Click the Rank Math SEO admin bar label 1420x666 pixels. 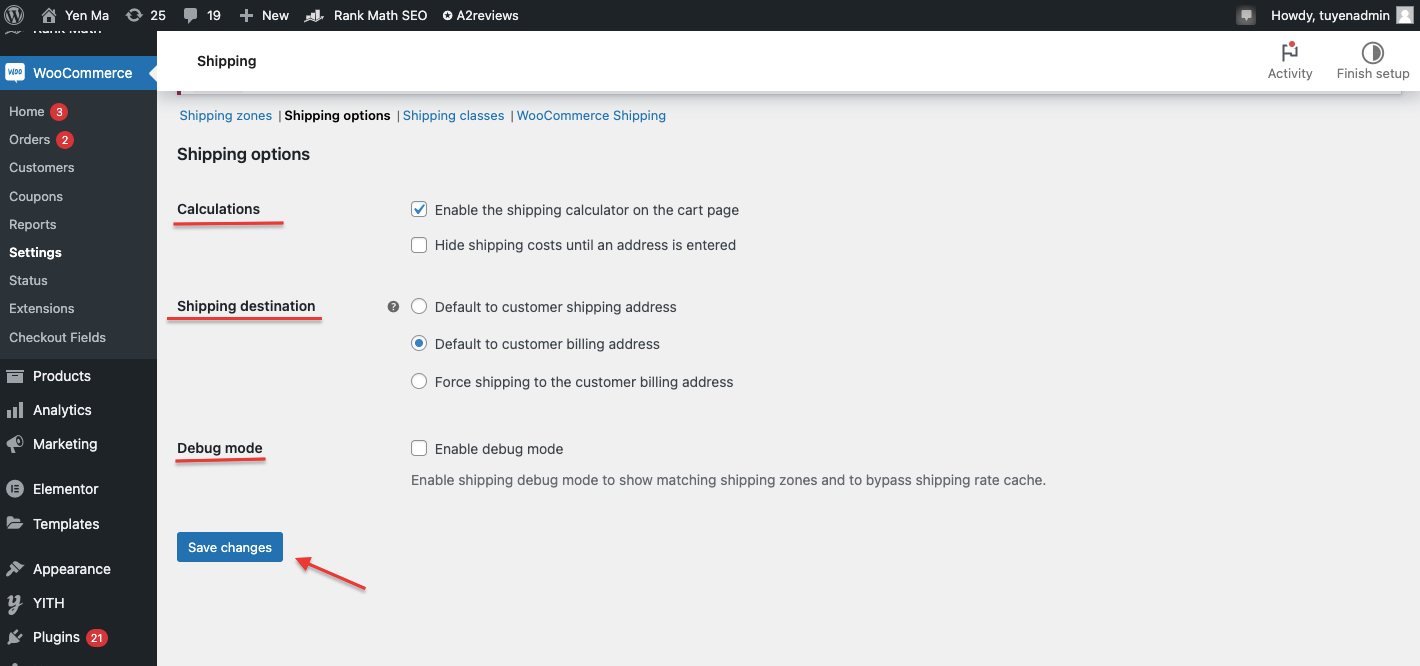tap(380, 15)
